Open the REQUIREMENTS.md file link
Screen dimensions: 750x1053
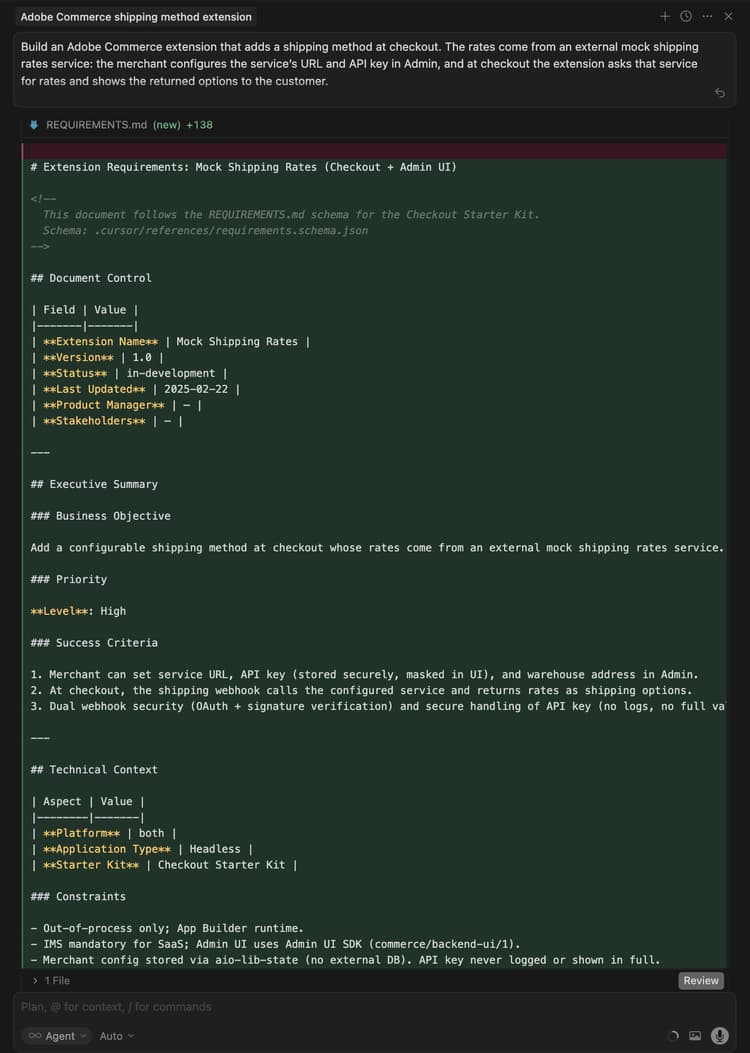coord(96,125)
